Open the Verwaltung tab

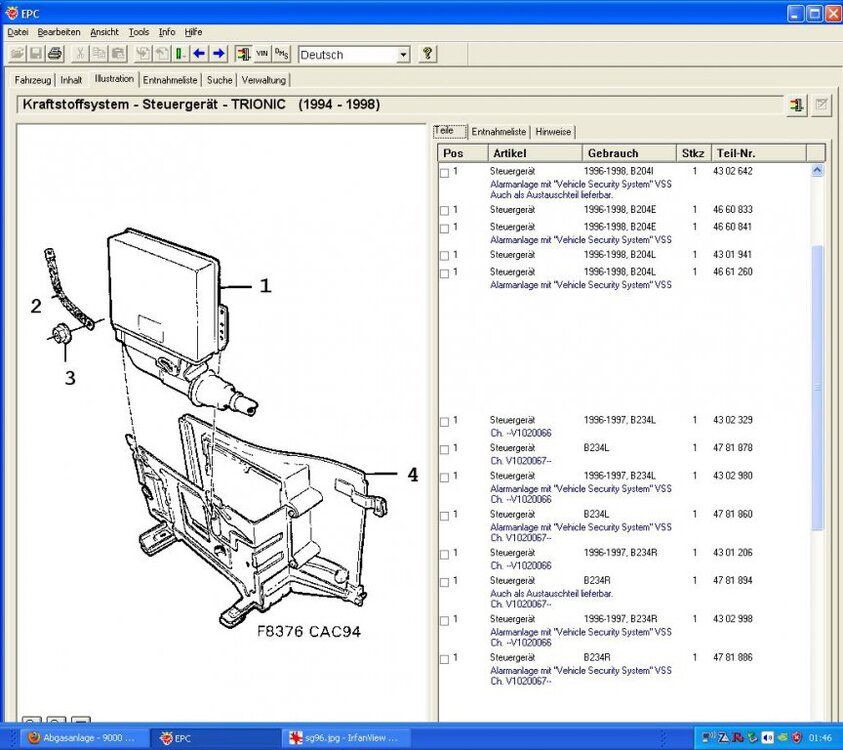point(263,80)
